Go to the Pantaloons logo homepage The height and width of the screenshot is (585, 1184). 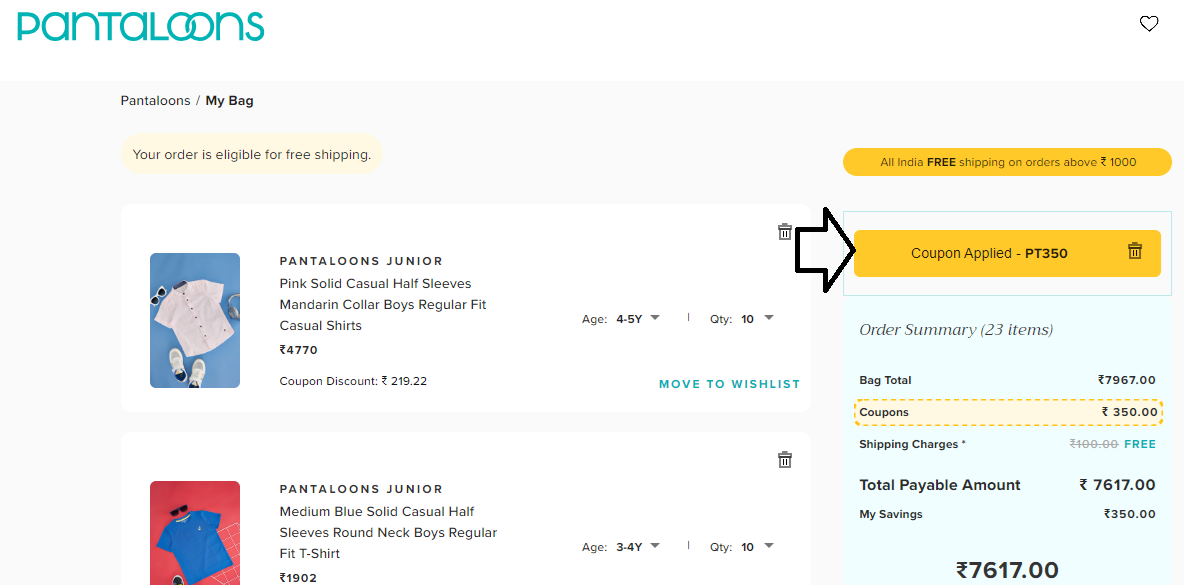140,26
